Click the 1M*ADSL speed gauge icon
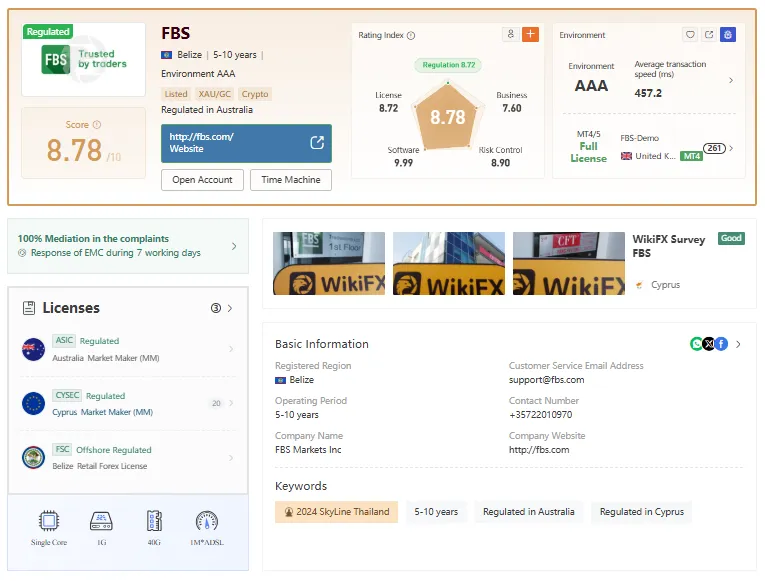The image size is (765, 581). pyautogui.click(x=207, y=521)
